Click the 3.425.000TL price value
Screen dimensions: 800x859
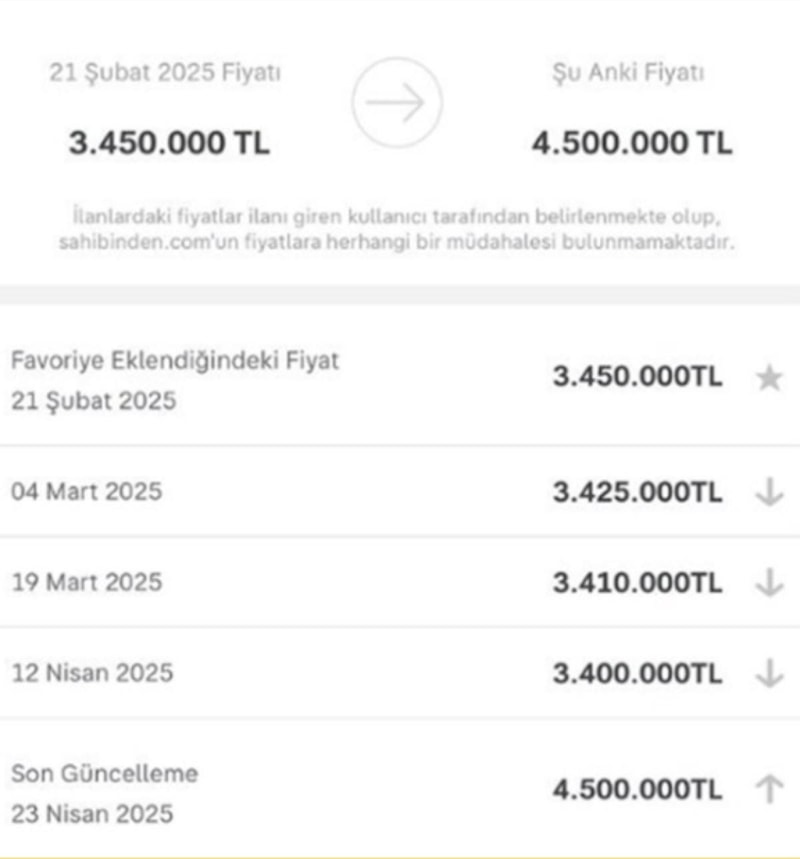pos(637,492)
